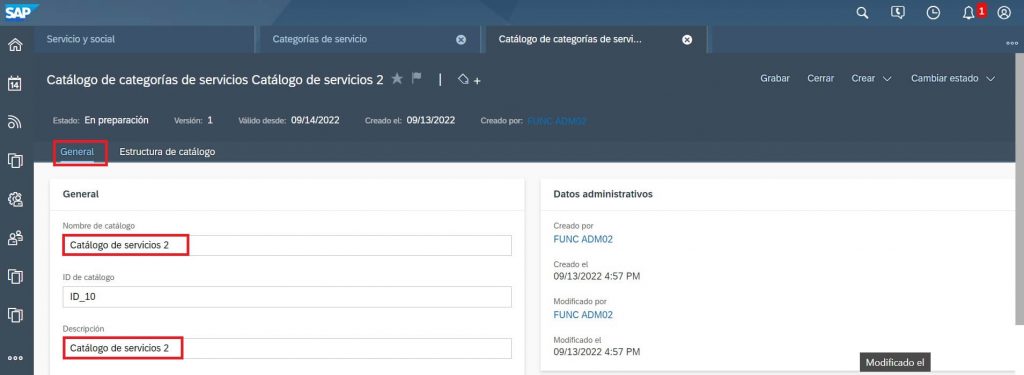Flag this catalog with flag icon

[417, 78]
